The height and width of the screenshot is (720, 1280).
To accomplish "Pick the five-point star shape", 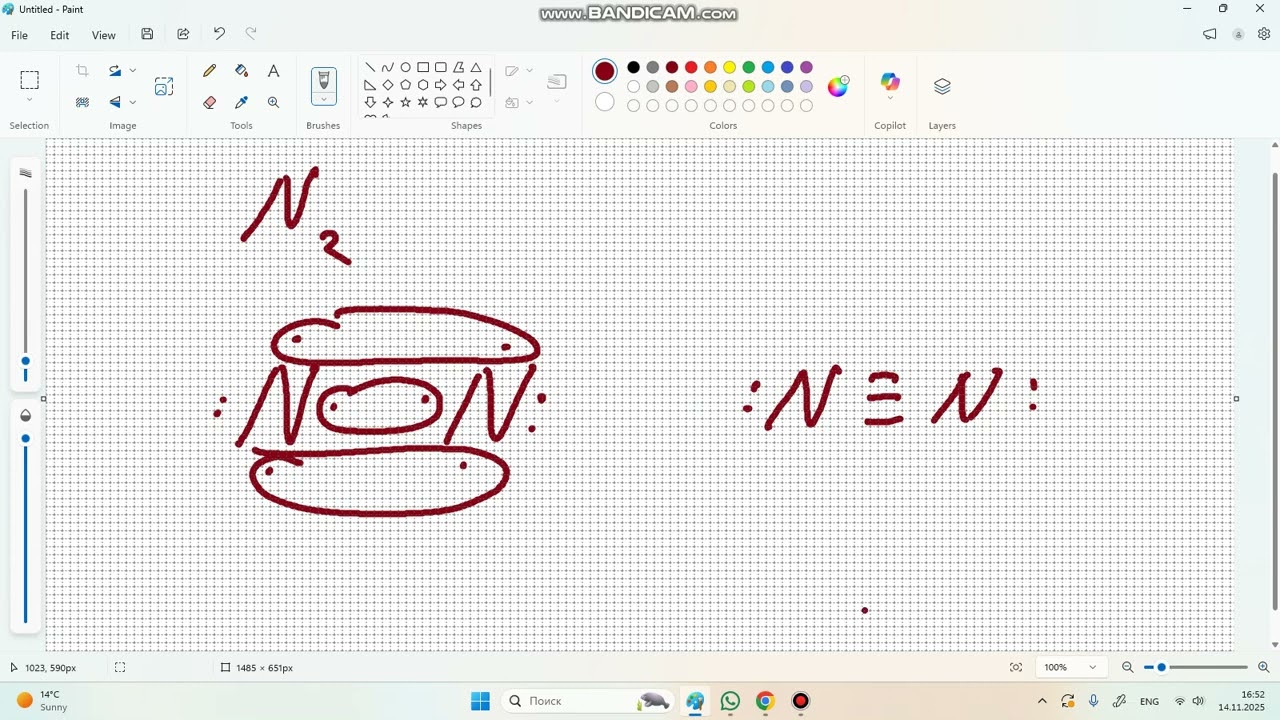I will (405, 102).
